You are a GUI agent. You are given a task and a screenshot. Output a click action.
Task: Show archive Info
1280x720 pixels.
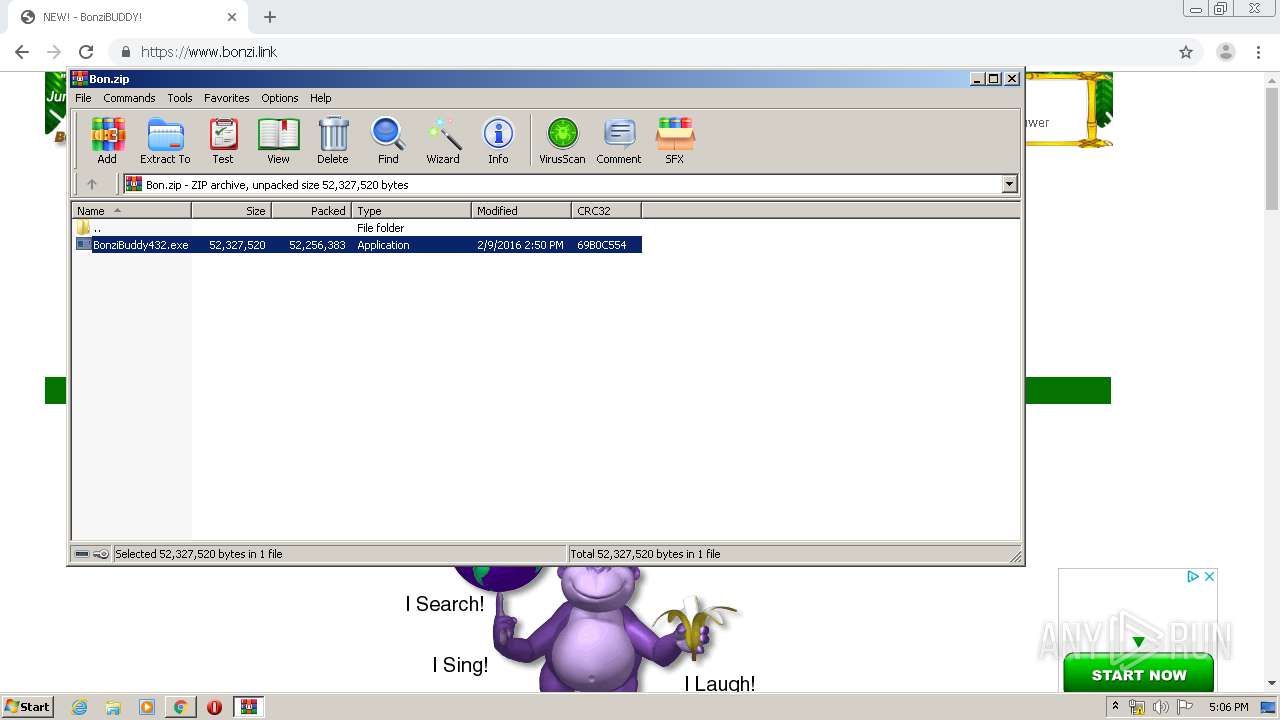click(x=498, y=140)
